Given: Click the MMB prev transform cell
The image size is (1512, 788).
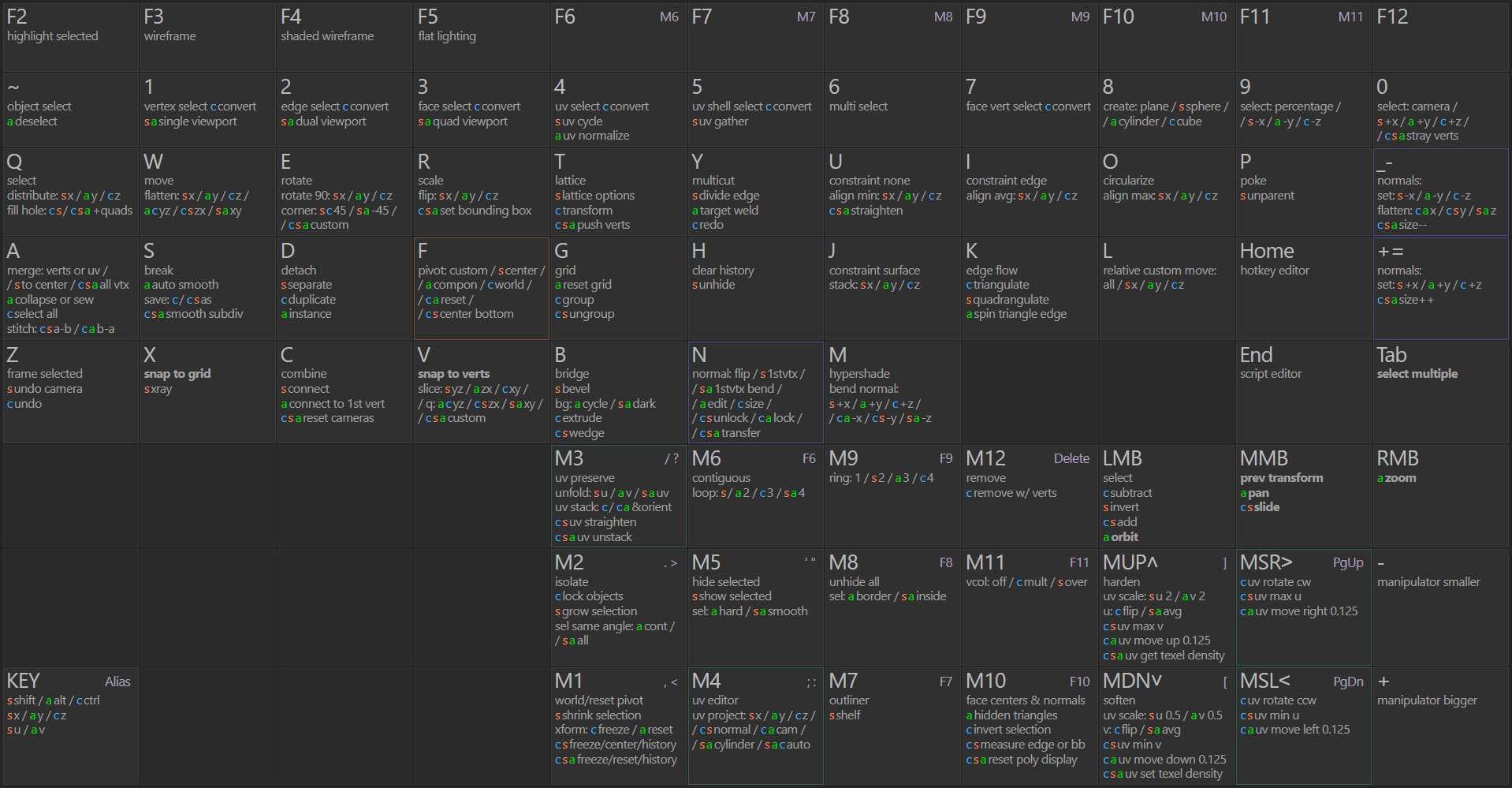Looking at the screenshot, I should [1303, 495].
